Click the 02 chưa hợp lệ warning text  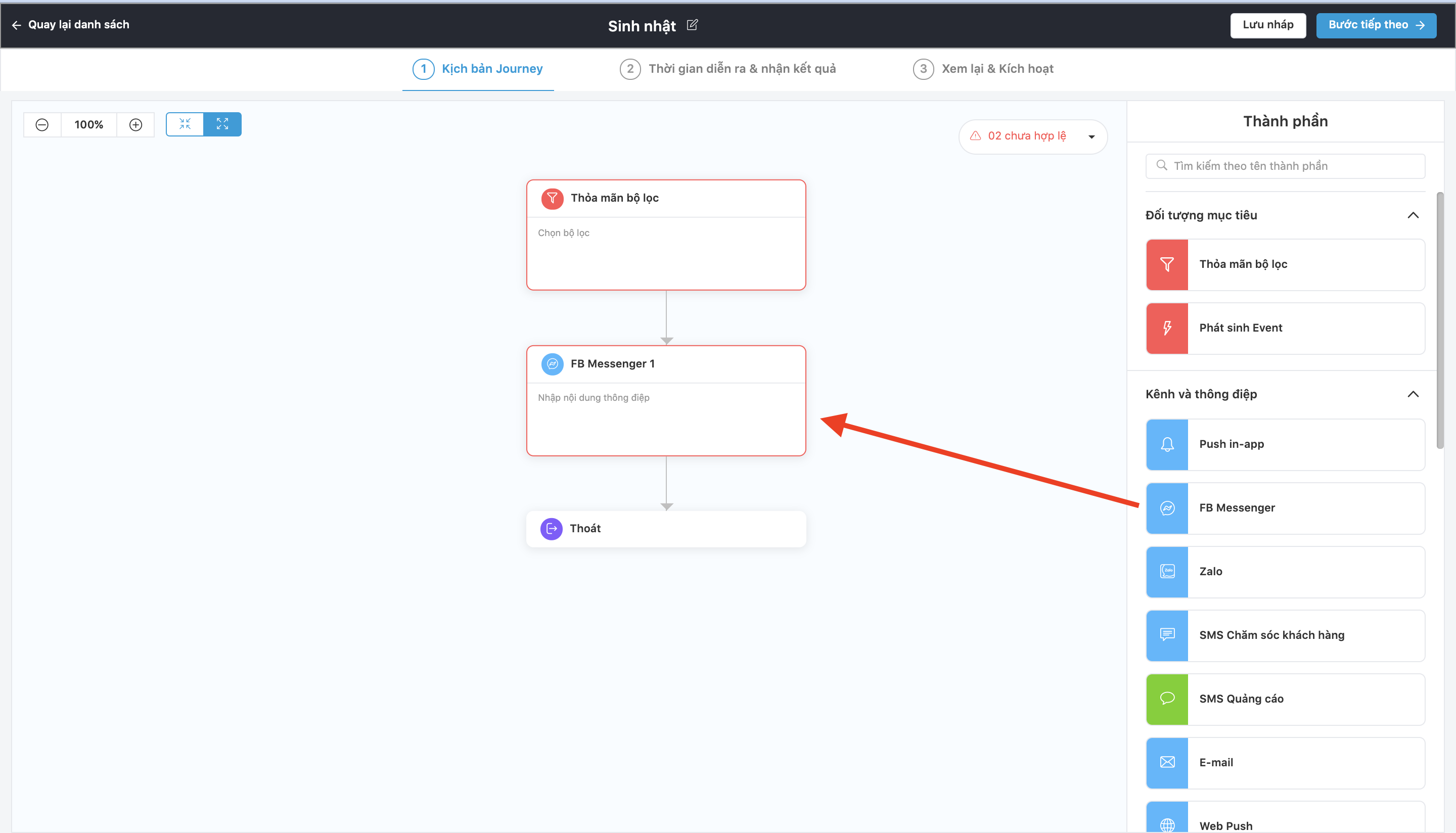tap(1027, 135)
